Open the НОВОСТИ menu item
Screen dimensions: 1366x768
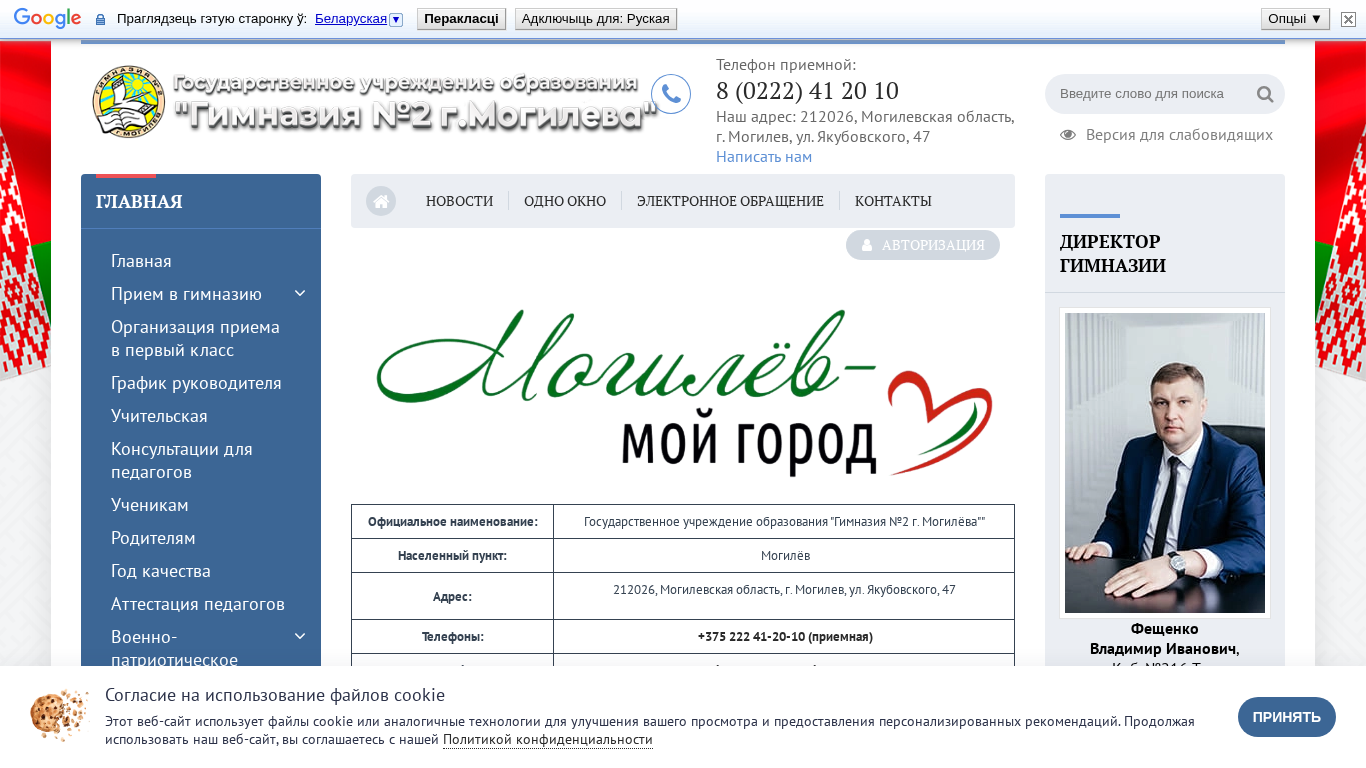point(459,201)
